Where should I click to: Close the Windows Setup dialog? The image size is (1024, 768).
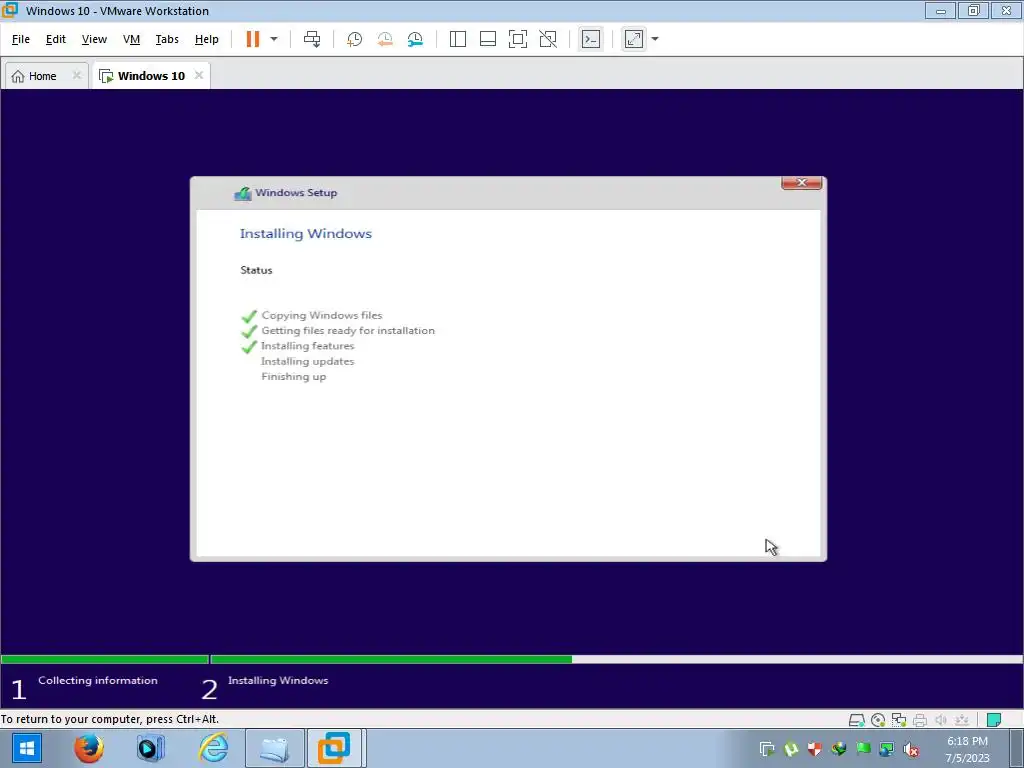coord(801,183)
